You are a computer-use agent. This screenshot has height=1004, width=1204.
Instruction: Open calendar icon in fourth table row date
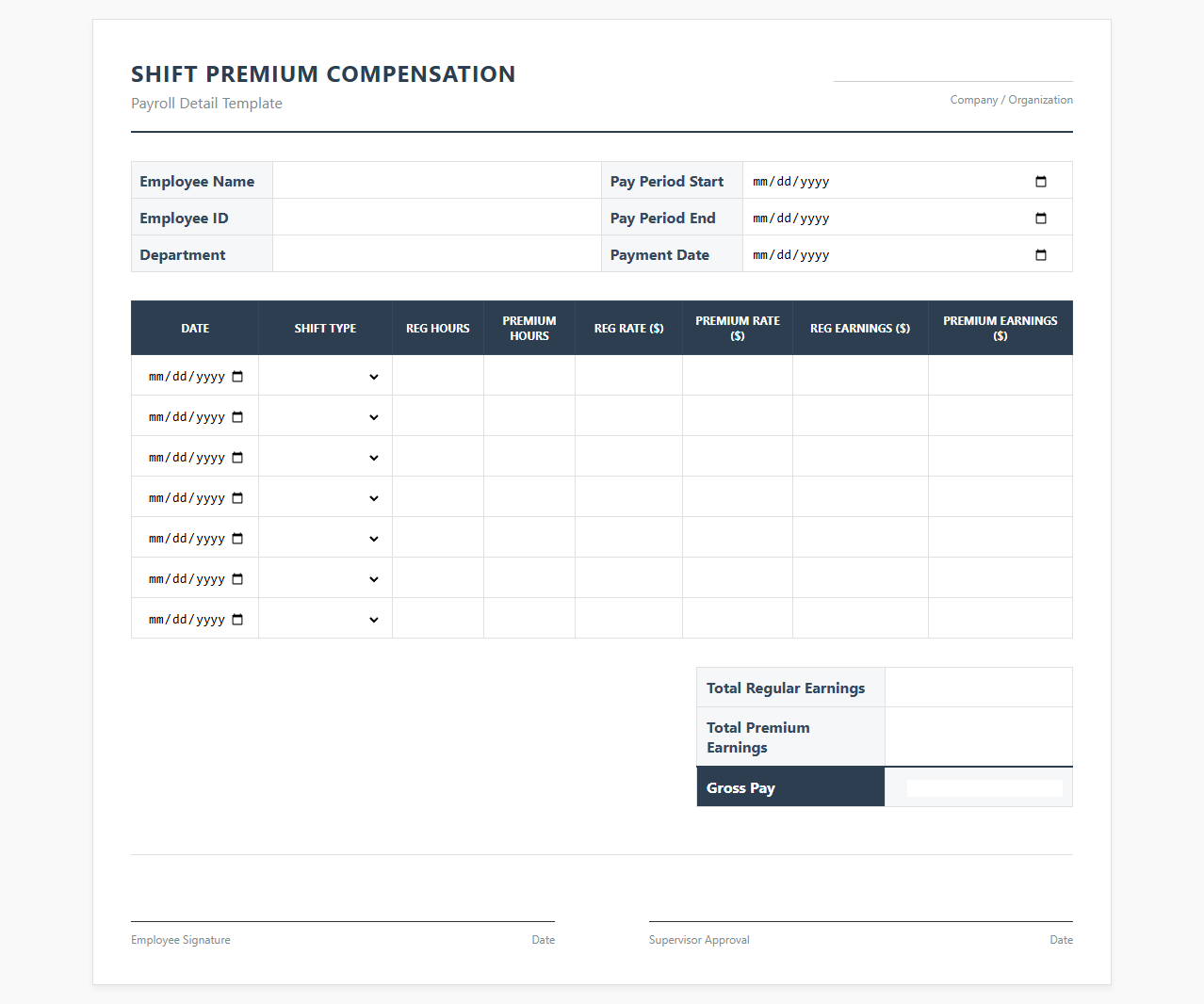pyautogui.click(x=237, y=497)
